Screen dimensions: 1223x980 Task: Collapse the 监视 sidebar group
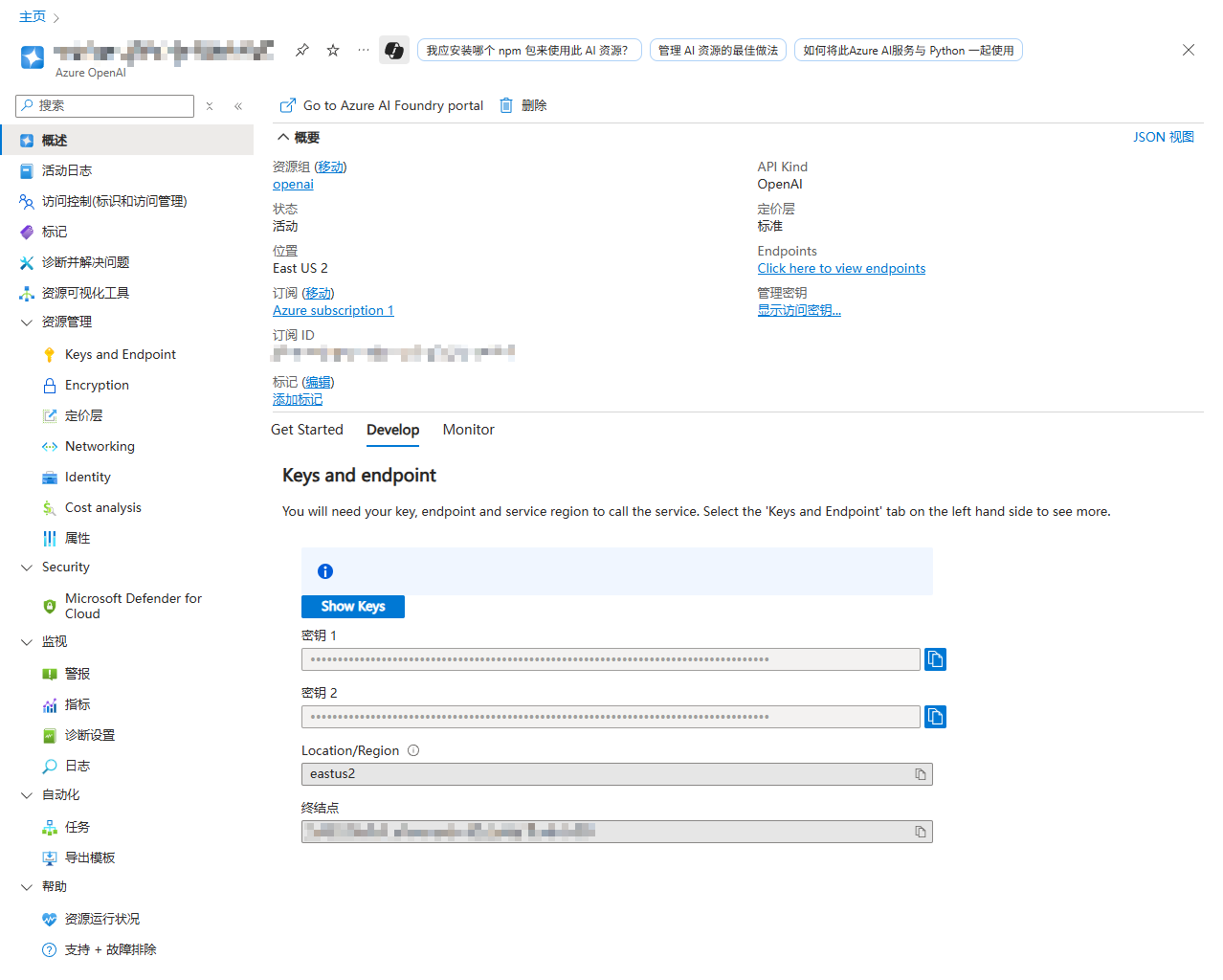26,641
